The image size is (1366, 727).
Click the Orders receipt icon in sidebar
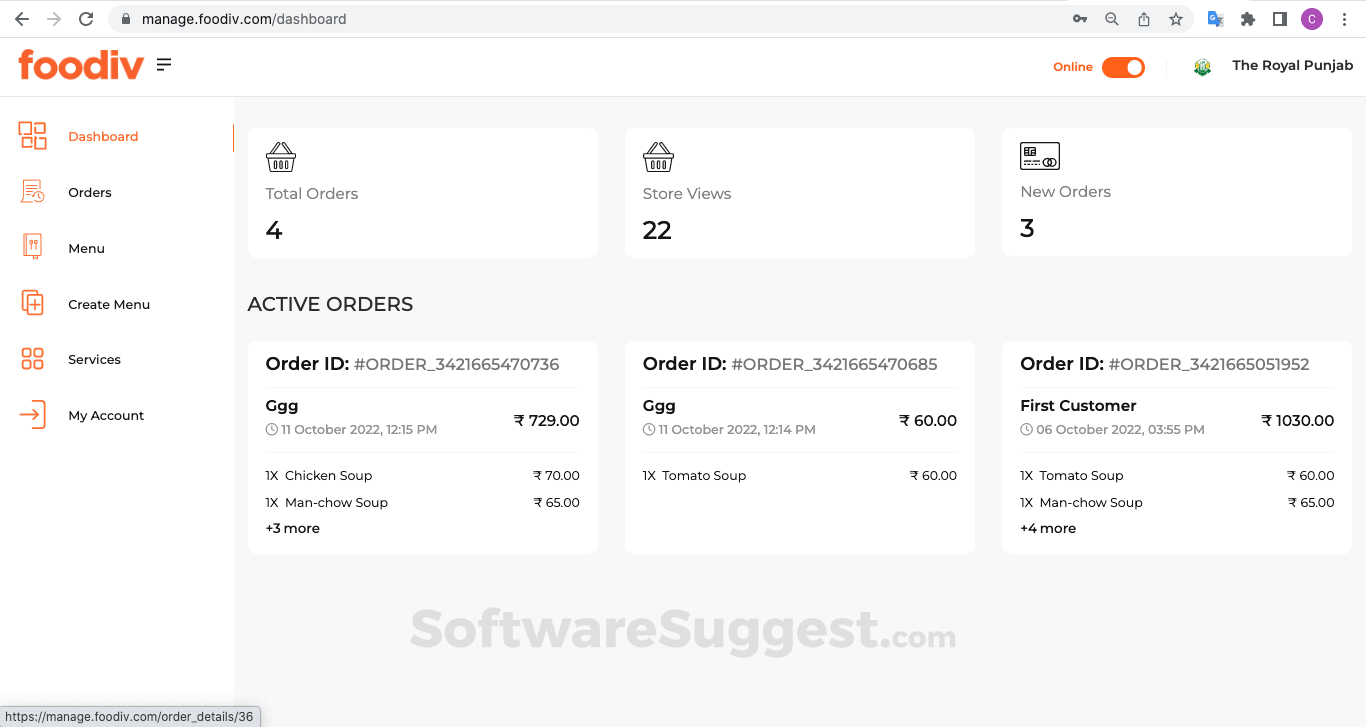tap(33, 192)
